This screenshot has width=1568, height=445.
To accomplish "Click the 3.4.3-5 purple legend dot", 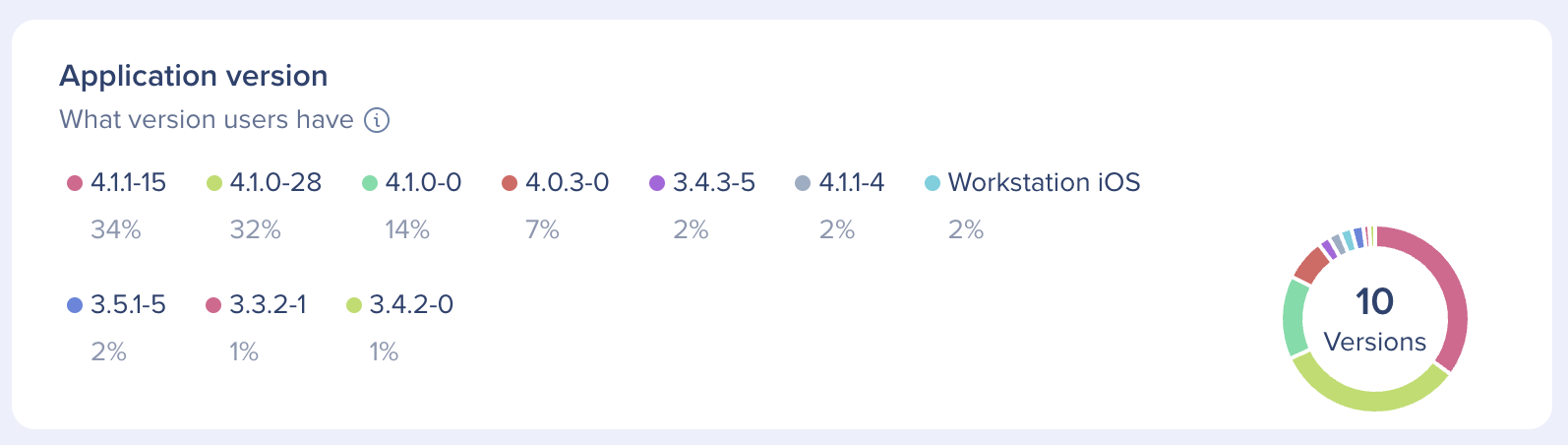I will (x=657, y=183).
